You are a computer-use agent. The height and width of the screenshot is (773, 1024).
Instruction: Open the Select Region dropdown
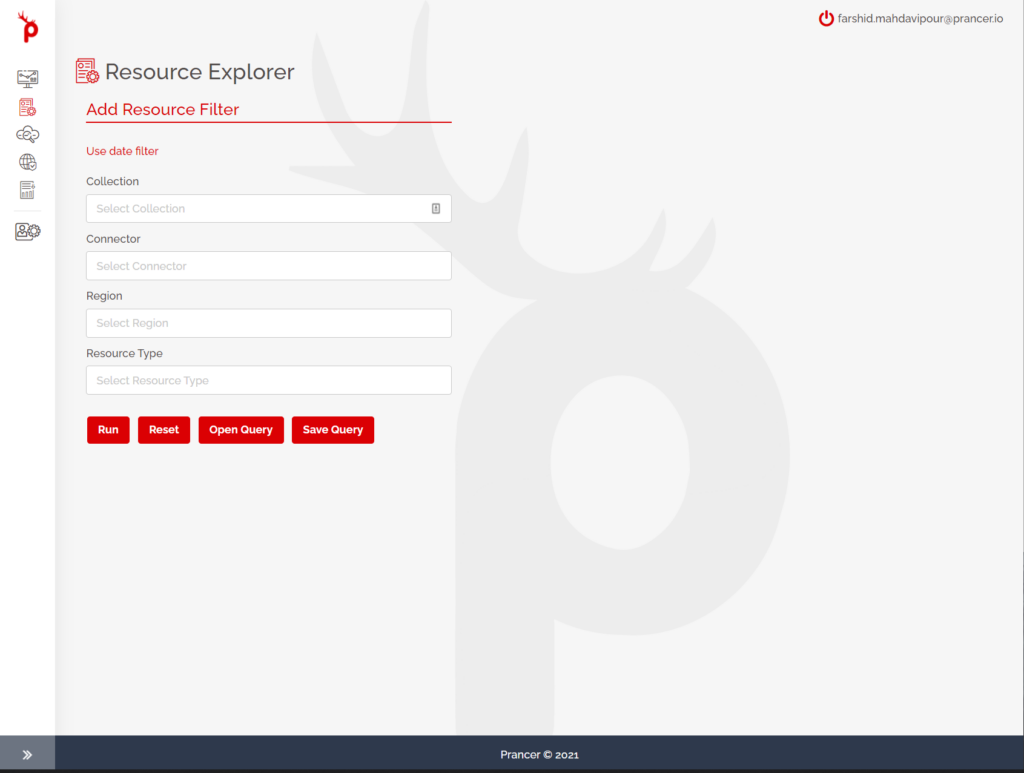click(x=268, y=323)
